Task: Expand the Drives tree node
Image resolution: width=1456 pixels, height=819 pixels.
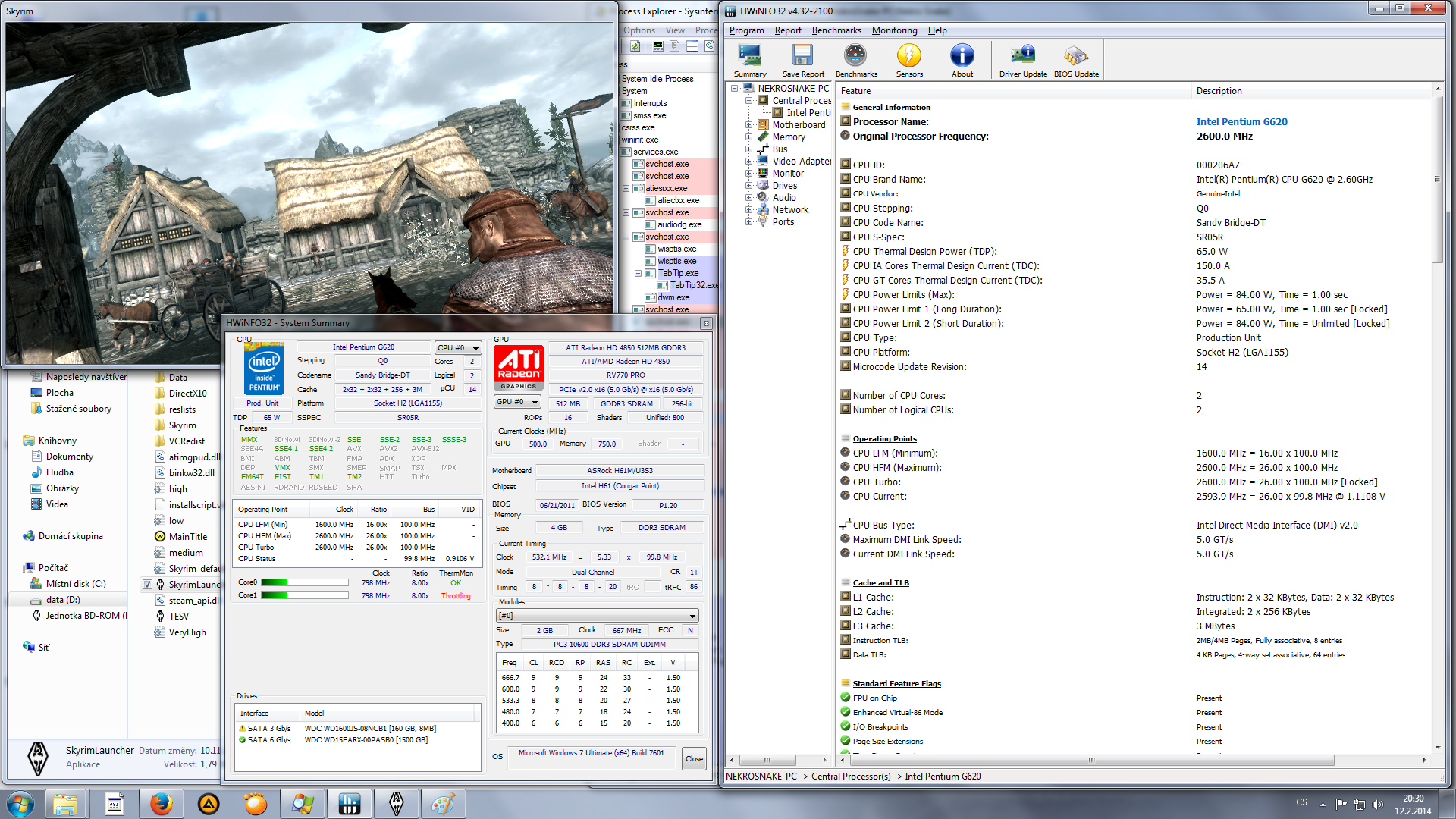Action: [x=748, y=186]
